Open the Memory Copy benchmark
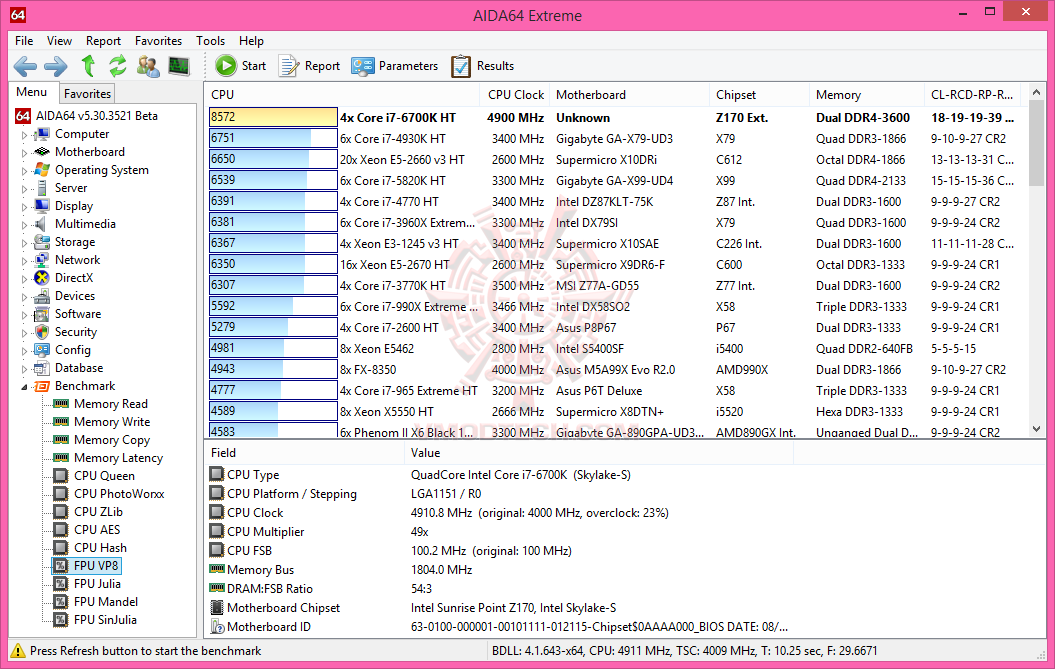Image resolution: width=1055 pixels, height=669 pixels. point(112,440)
